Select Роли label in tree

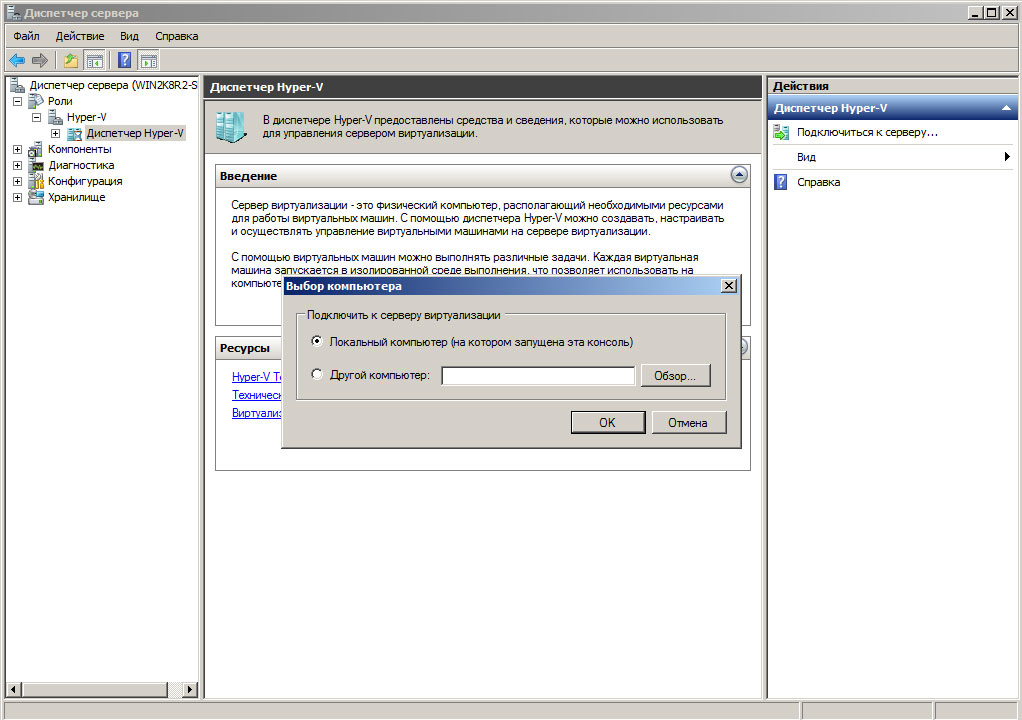[x=60, y=101]
